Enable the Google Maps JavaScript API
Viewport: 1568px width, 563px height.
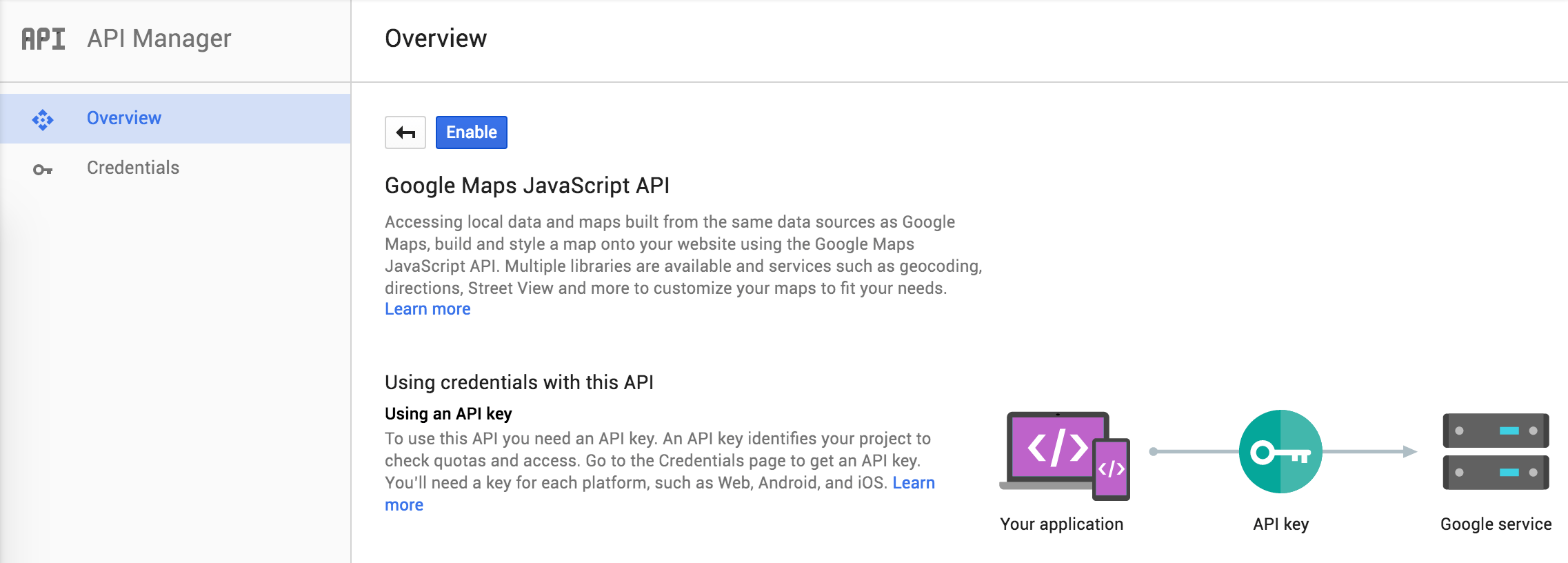click(472, 132)
